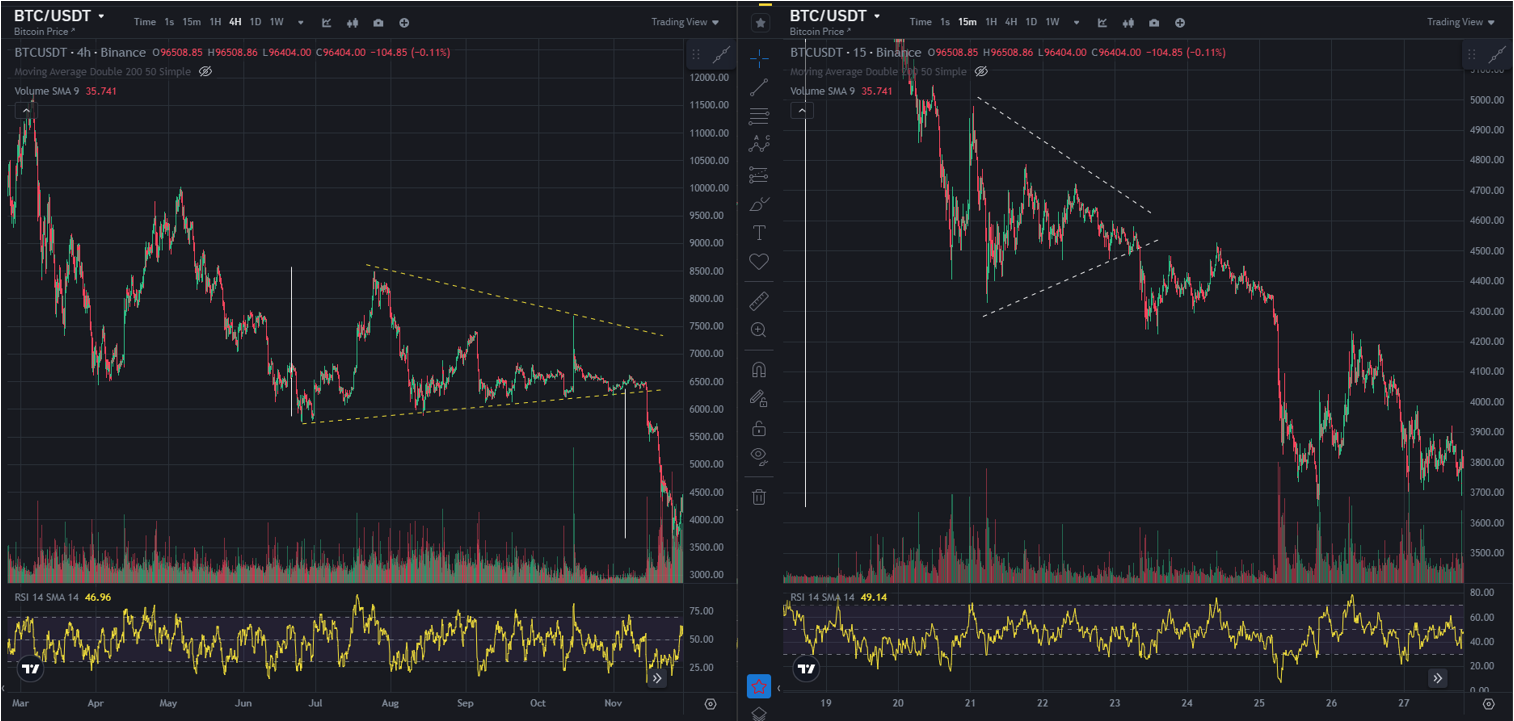Image resolution: width=1514 pixels, height=721 pixels.
Task: Click the plus circle icon in right chart
Action: (x=1180, y=22)
